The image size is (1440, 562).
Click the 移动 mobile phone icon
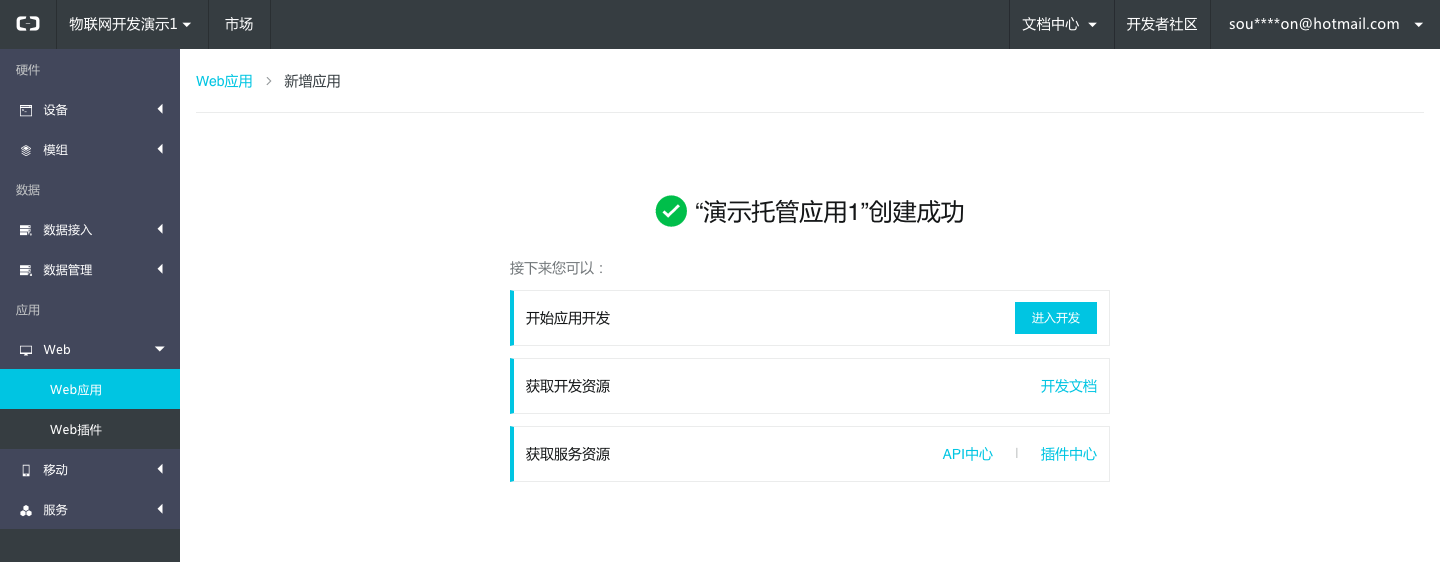(x=26, y=470)
